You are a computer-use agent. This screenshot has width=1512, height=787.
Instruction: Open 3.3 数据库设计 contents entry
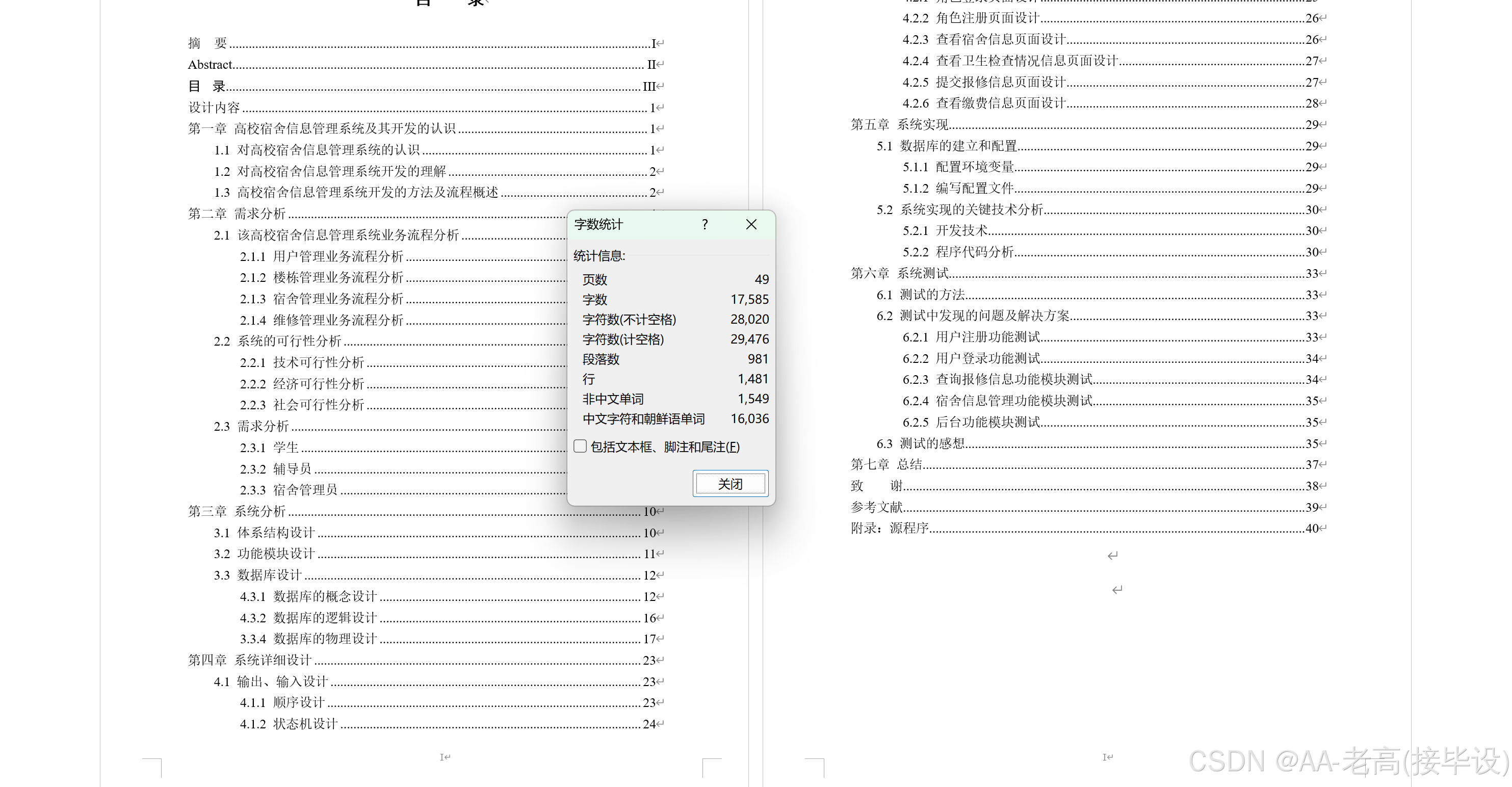(257, 575)
